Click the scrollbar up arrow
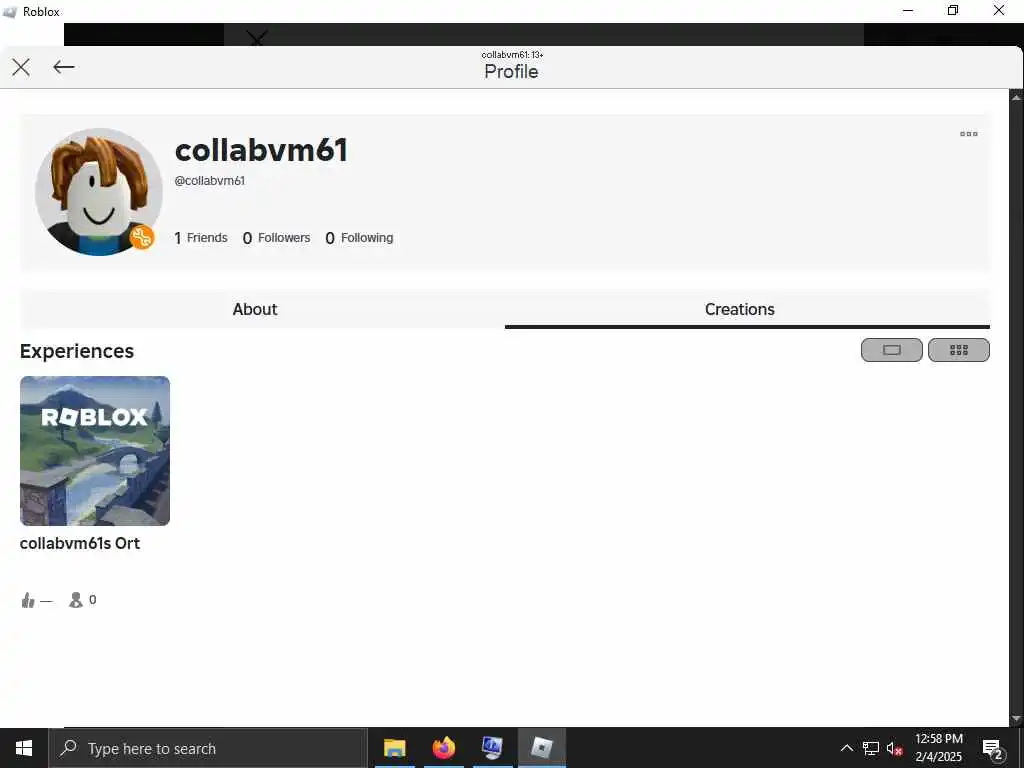This screenshot has height=768, width=1024. click(1016, 97)
